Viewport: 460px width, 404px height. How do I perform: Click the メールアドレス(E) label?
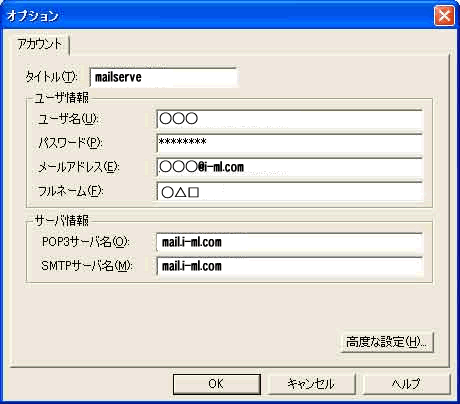tap(79, 167)
